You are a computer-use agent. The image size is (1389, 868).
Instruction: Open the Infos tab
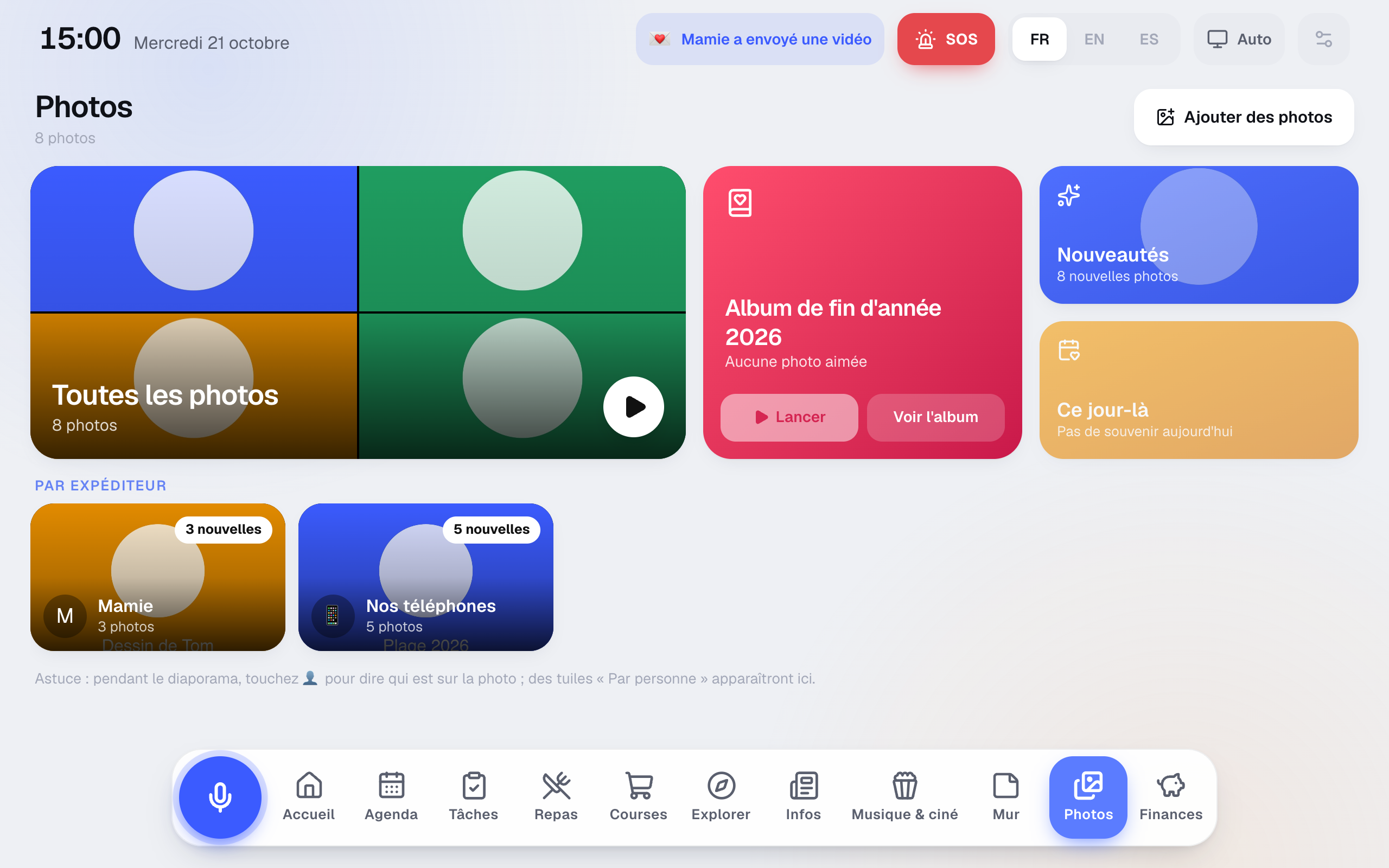804,797
